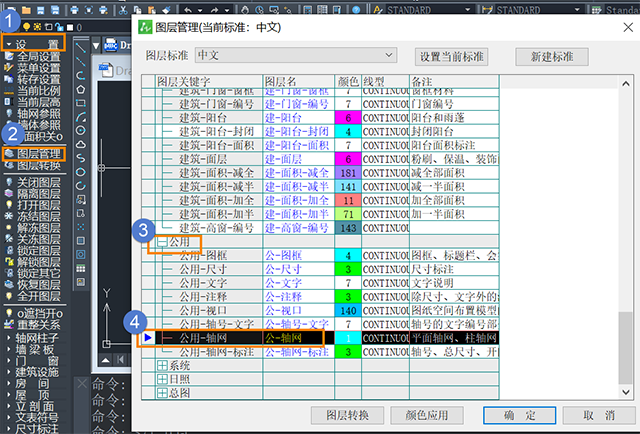Open 图层转换 in the sidebar menu
The width and height of the screenshot is (640, 434).
pos(33,165)
